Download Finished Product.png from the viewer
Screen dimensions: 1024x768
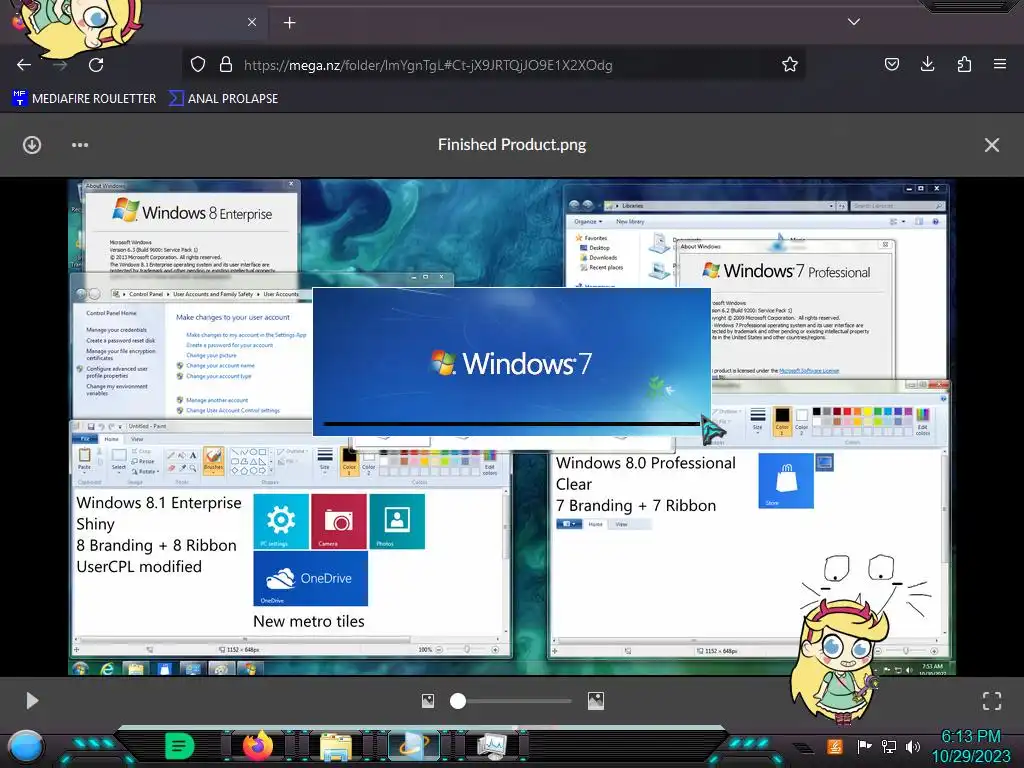(32, 145)
